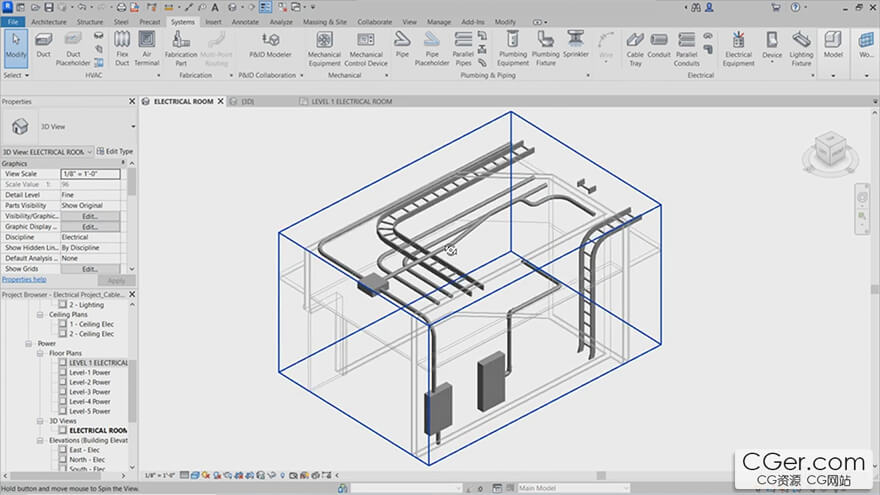Image resolution: width=880 pixels, height=495 pixels.
Task: Open the Help question mark icon
Action: (x=795, y=7)
